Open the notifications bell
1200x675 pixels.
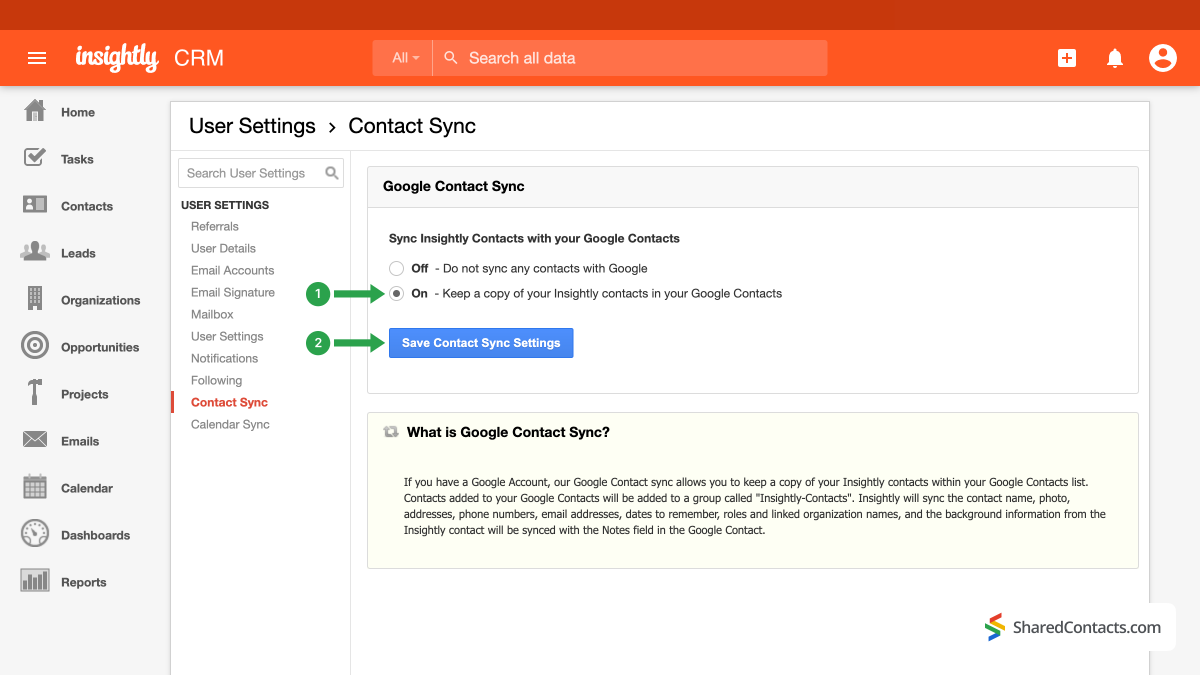coord(1115,58)
